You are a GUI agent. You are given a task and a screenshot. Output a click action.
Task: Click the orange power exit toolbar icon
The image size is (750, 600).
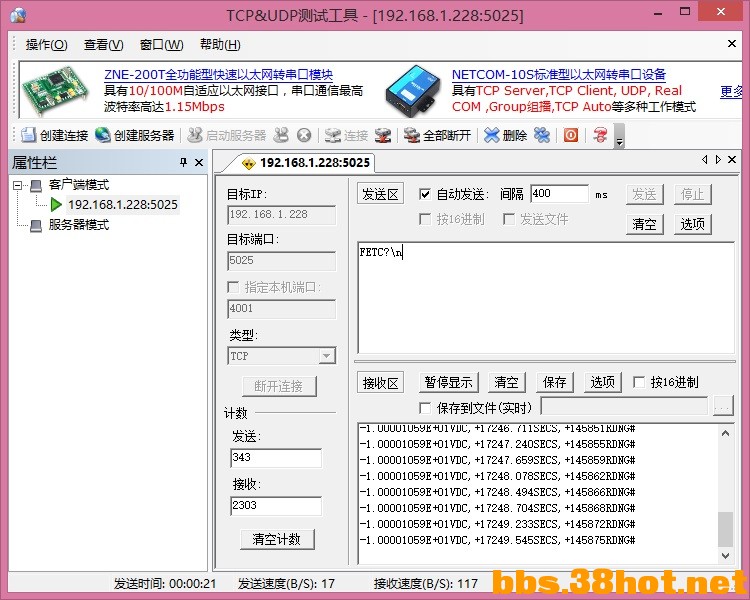[x=570, y=135]
